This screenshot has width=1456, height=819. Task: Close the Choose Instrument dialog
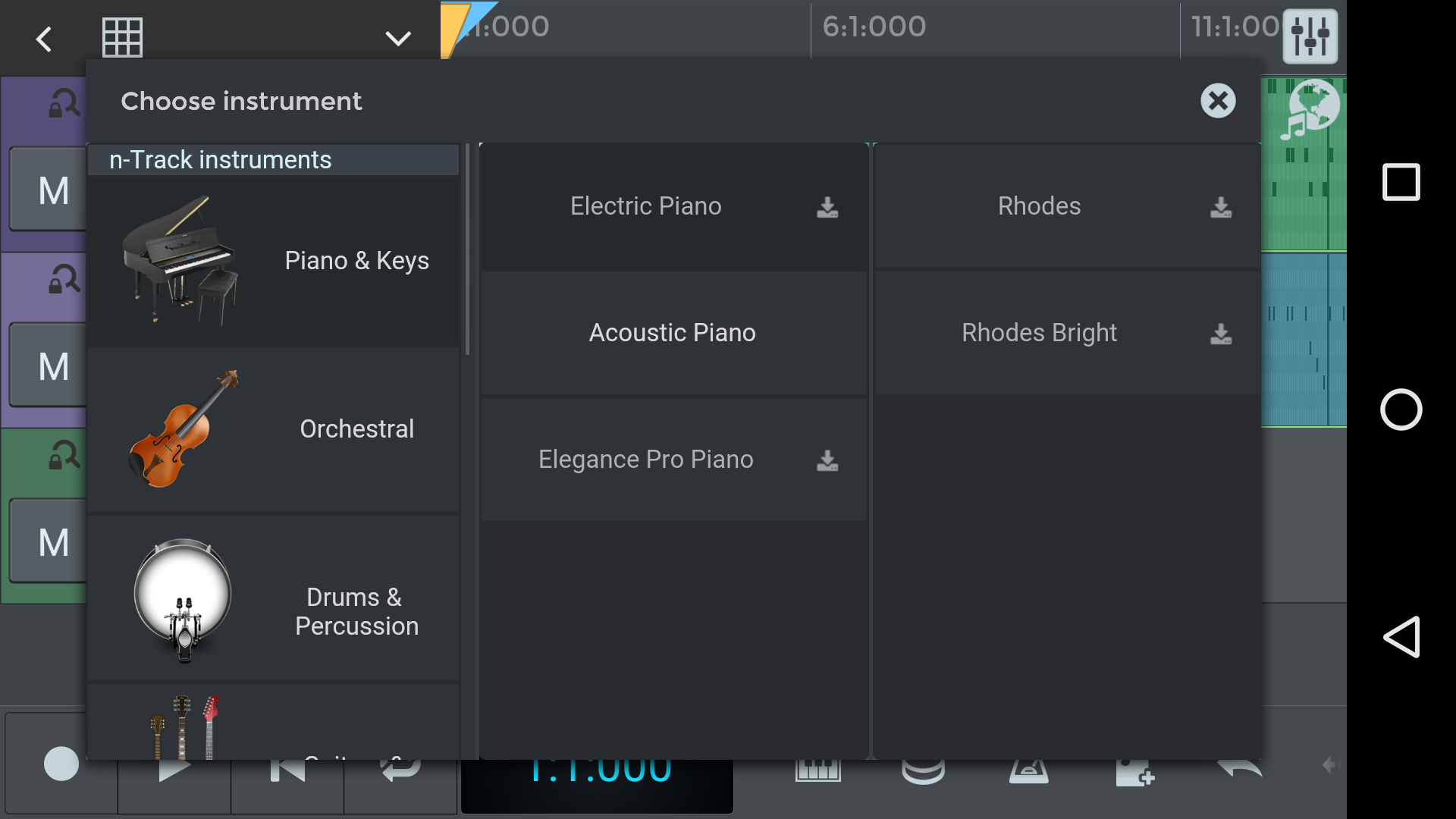[1218, 100]
